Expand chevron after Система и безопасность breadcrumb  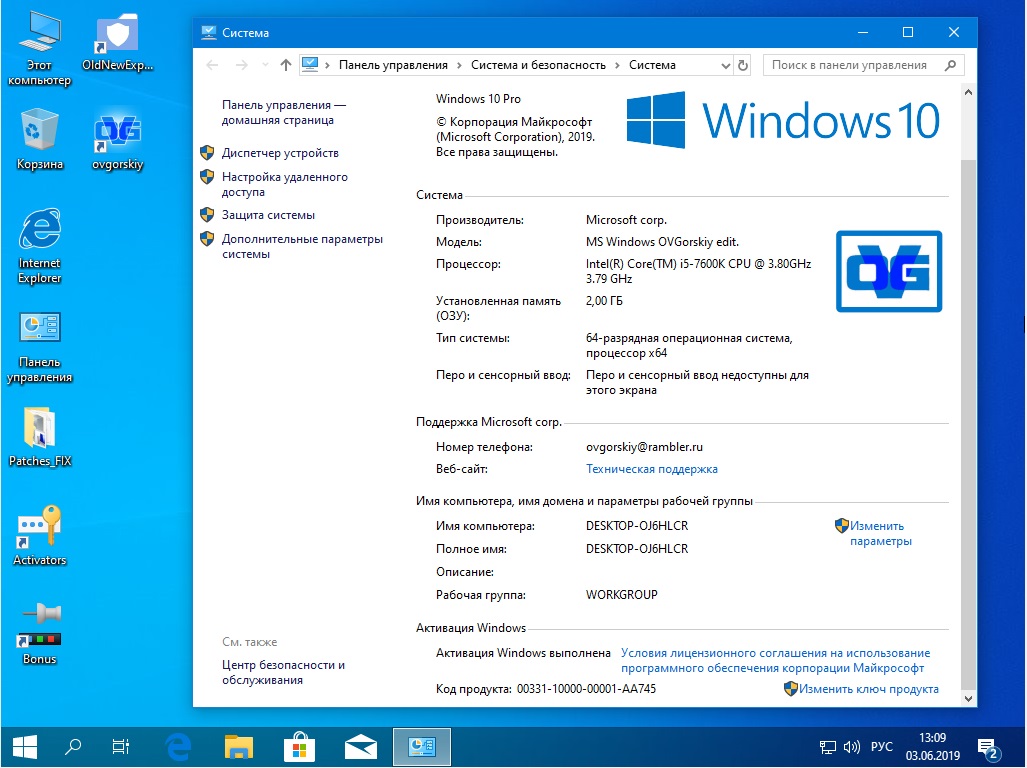618,65
